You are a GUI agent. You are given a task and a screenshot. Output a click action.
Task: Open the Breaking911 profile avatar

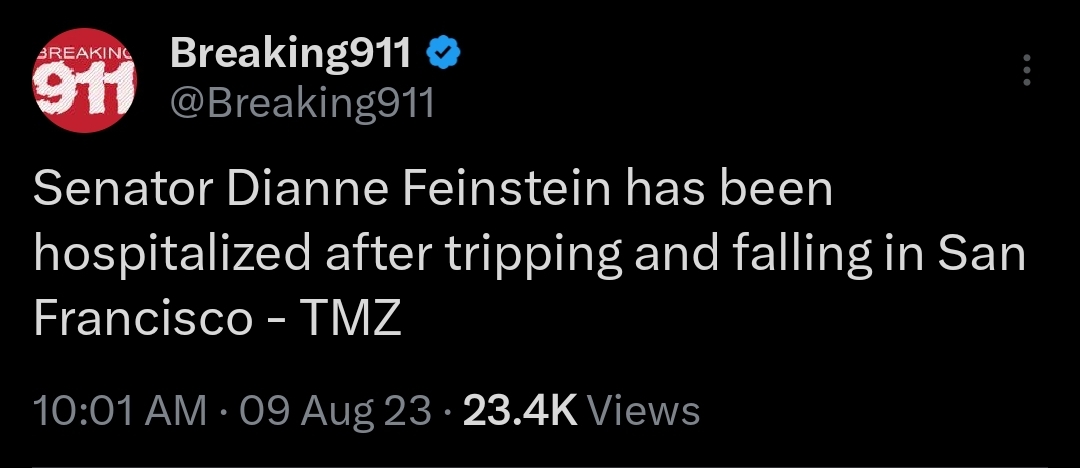coord(84,85)
